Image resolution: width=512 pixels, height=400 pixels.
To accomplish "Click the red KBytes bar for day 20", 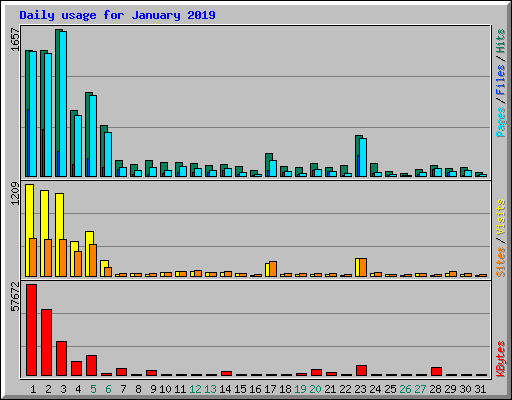I will pos(316,372).
